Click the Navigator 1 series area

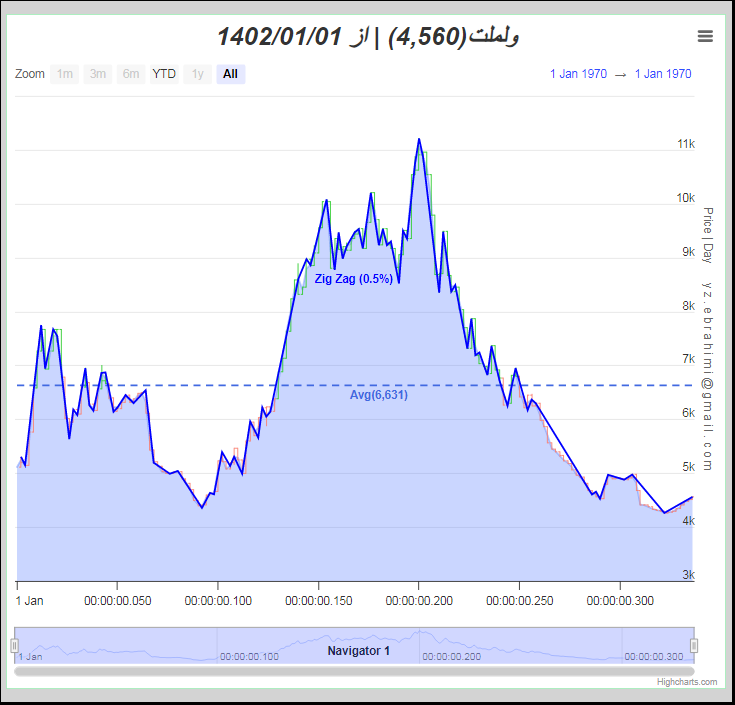click(x=359, y=651)
